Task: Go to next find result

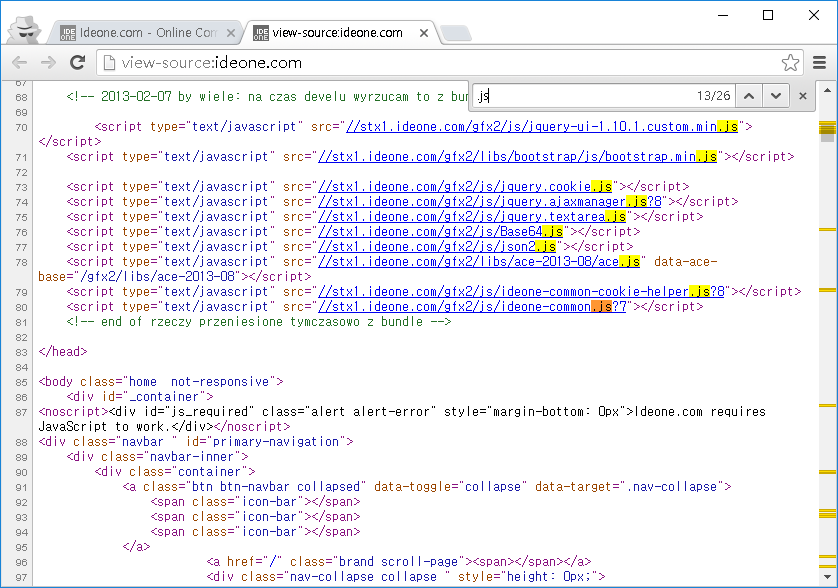Action: pyautogui.click(x=775, y=96)
